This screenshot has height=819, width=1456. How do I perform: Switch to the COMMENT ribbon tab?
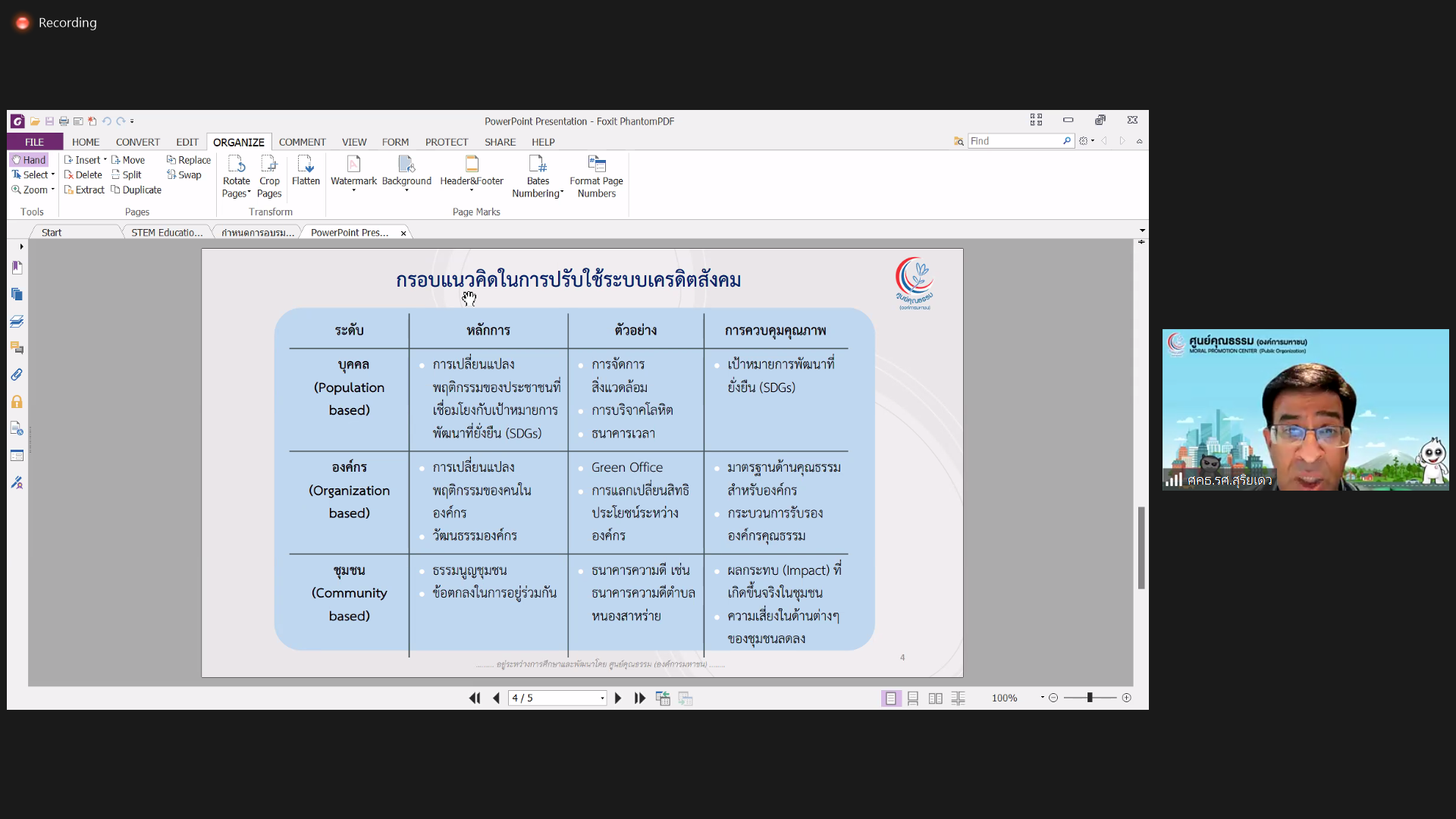[x=302, y=142]
